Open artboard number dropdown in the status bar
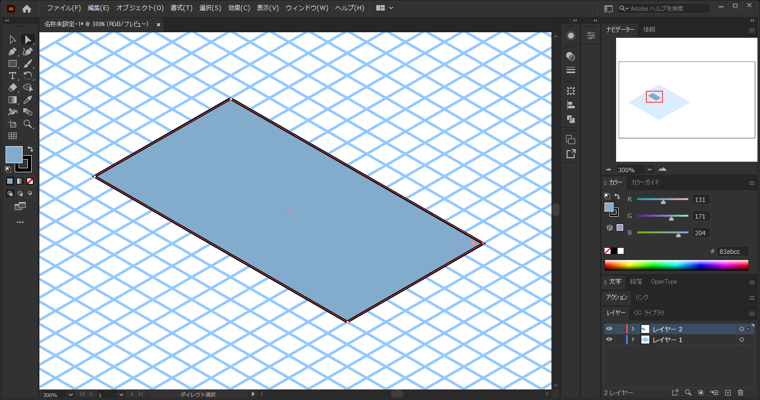The height and width of the screenshot is (400, 760). pyautogui.click(x=121, y=395)
